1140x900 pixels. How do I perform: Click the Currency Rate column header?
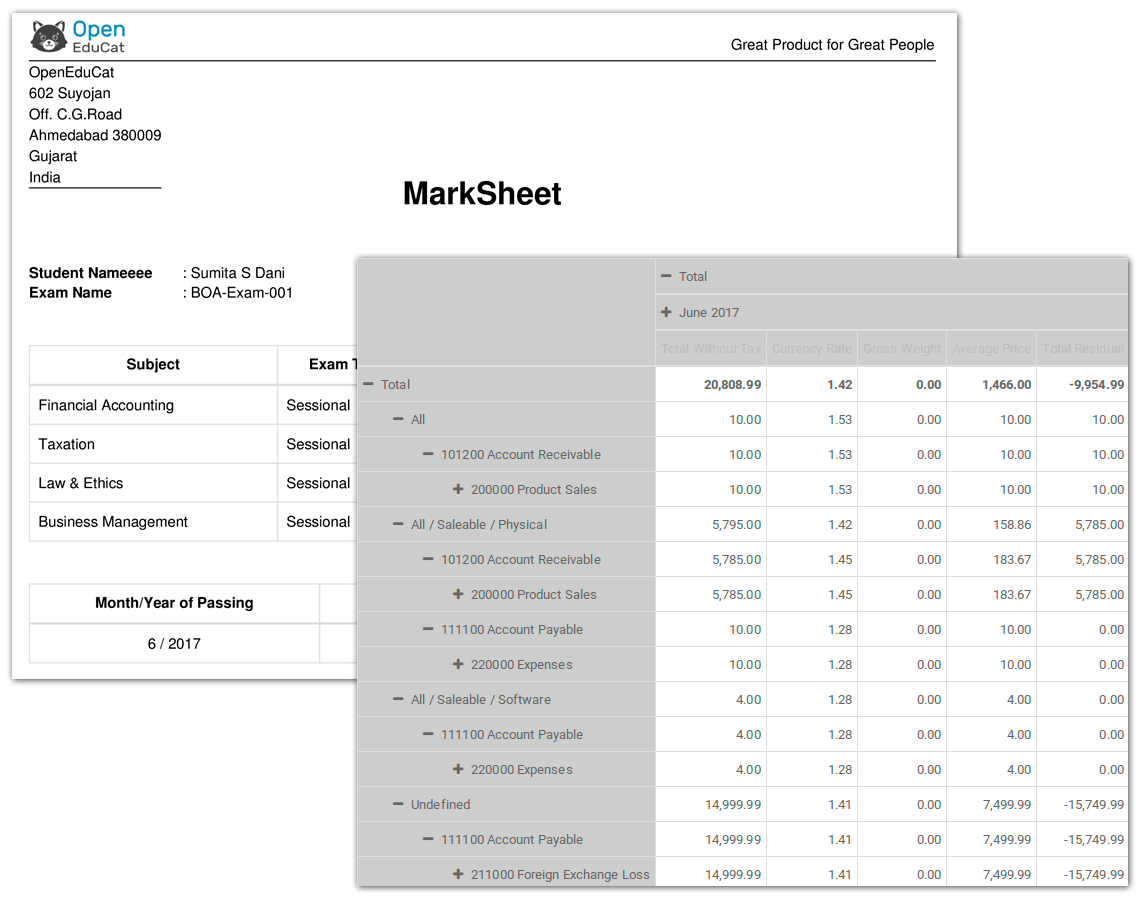813,348
